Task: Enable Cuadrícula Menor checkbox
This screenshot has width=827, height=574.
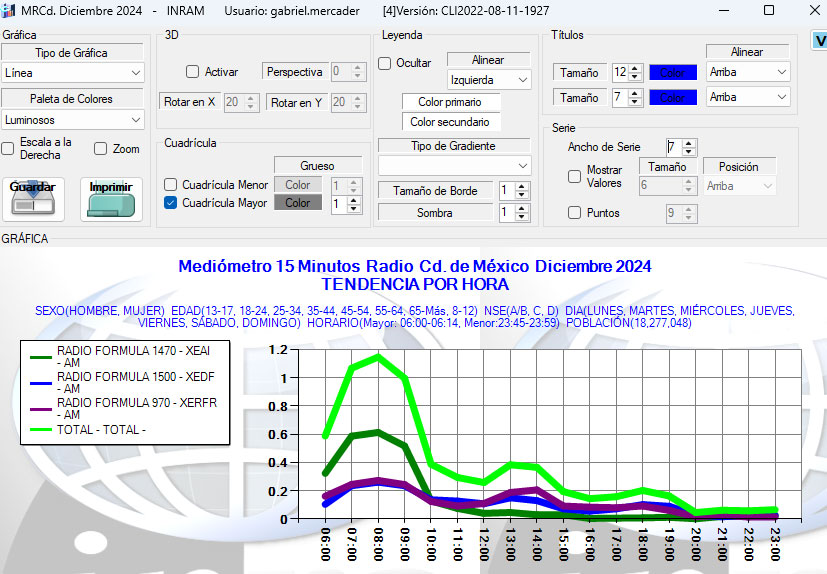Action: [170, 185]
